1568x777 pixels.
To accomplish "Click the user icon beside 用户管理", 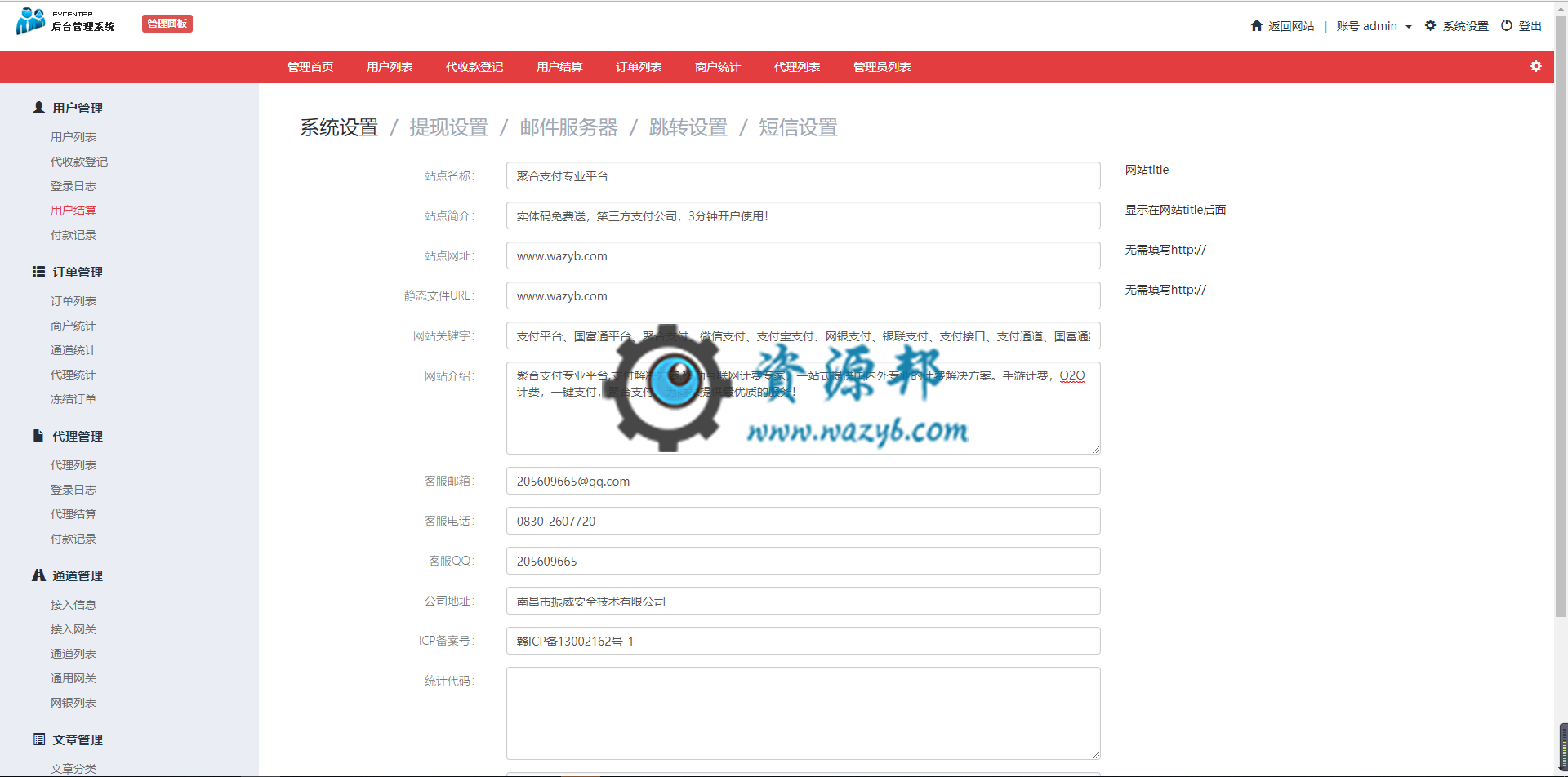I will click(x=38, y=108).
